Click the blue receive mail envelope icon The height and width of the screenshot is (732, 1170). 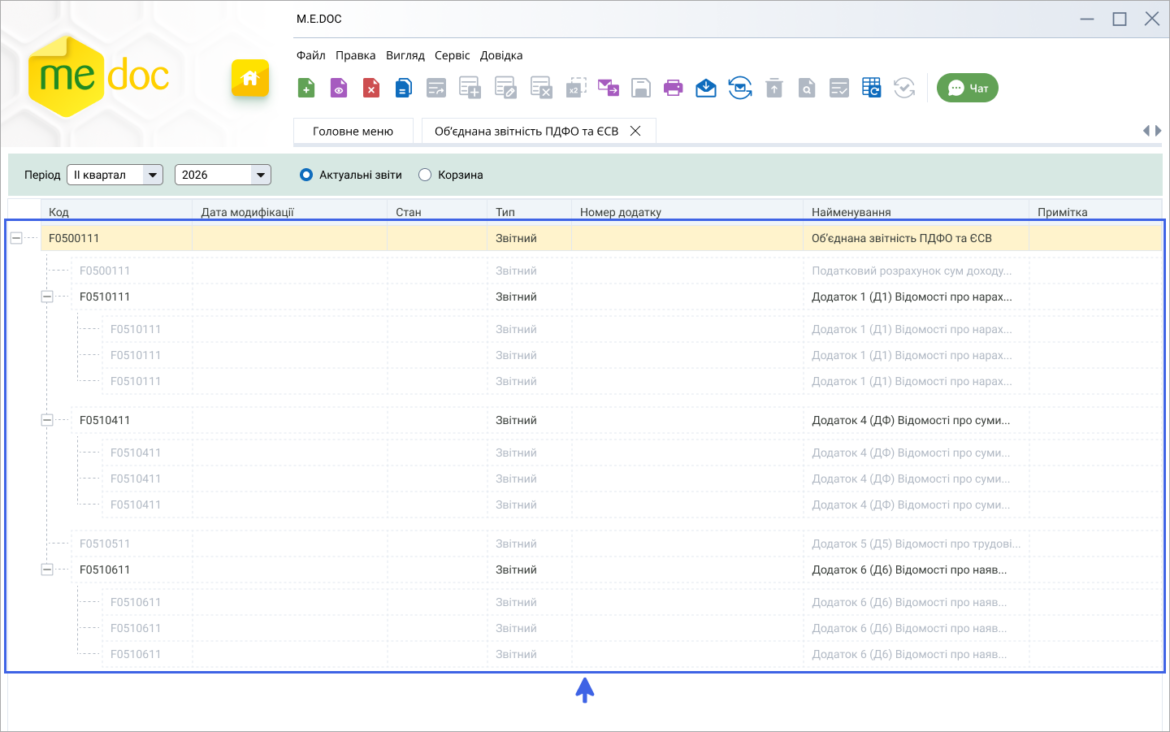tap(706, 88)
